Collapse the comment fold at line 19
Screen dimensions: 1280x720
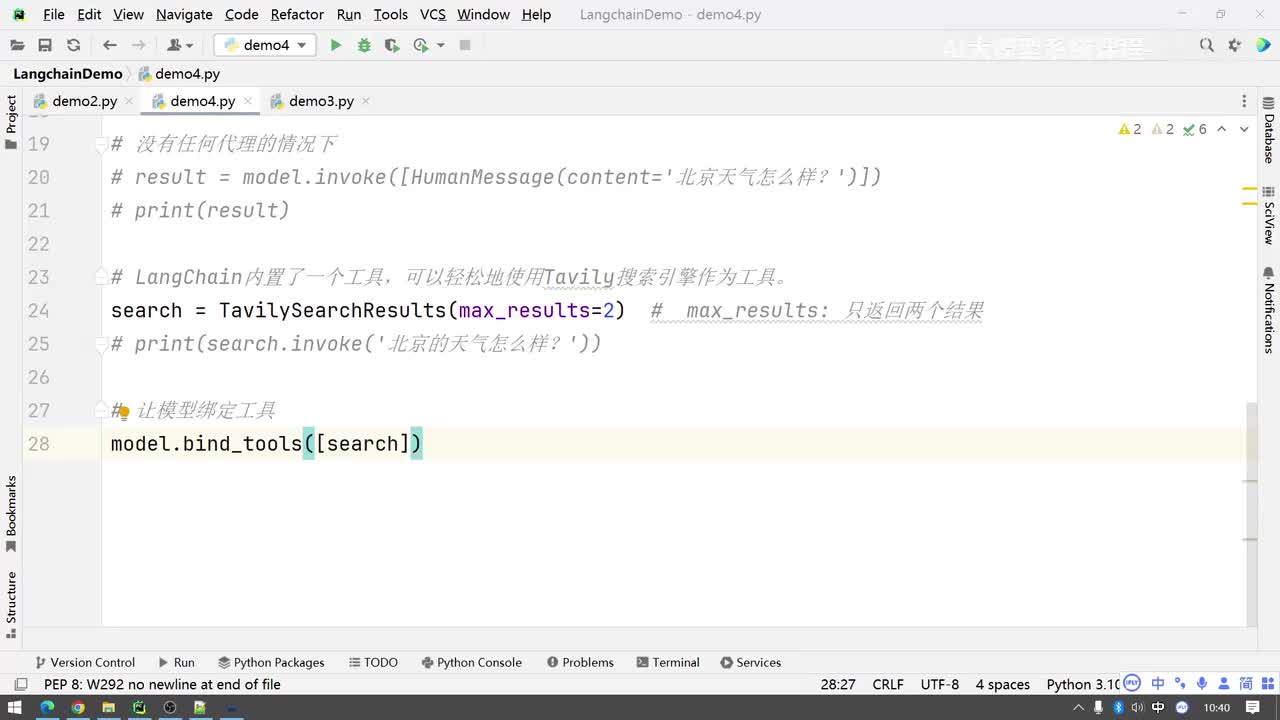click(x=101, y=145)
